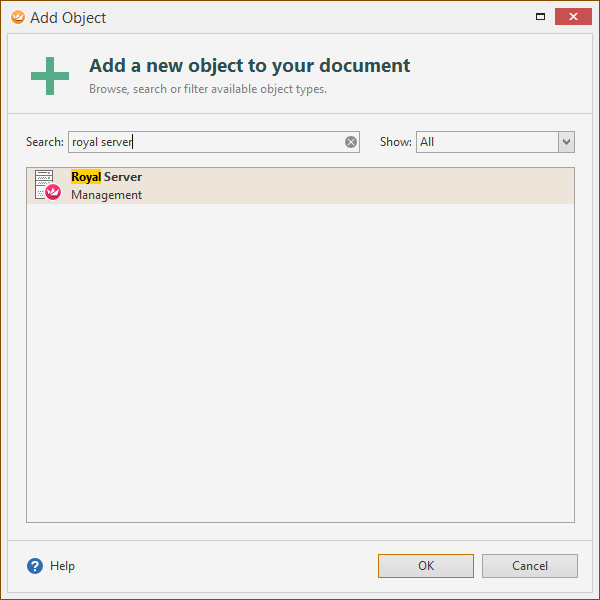Screen dimensions: 600x600
Task: Click the Search label
Action: tap(45, 142)
